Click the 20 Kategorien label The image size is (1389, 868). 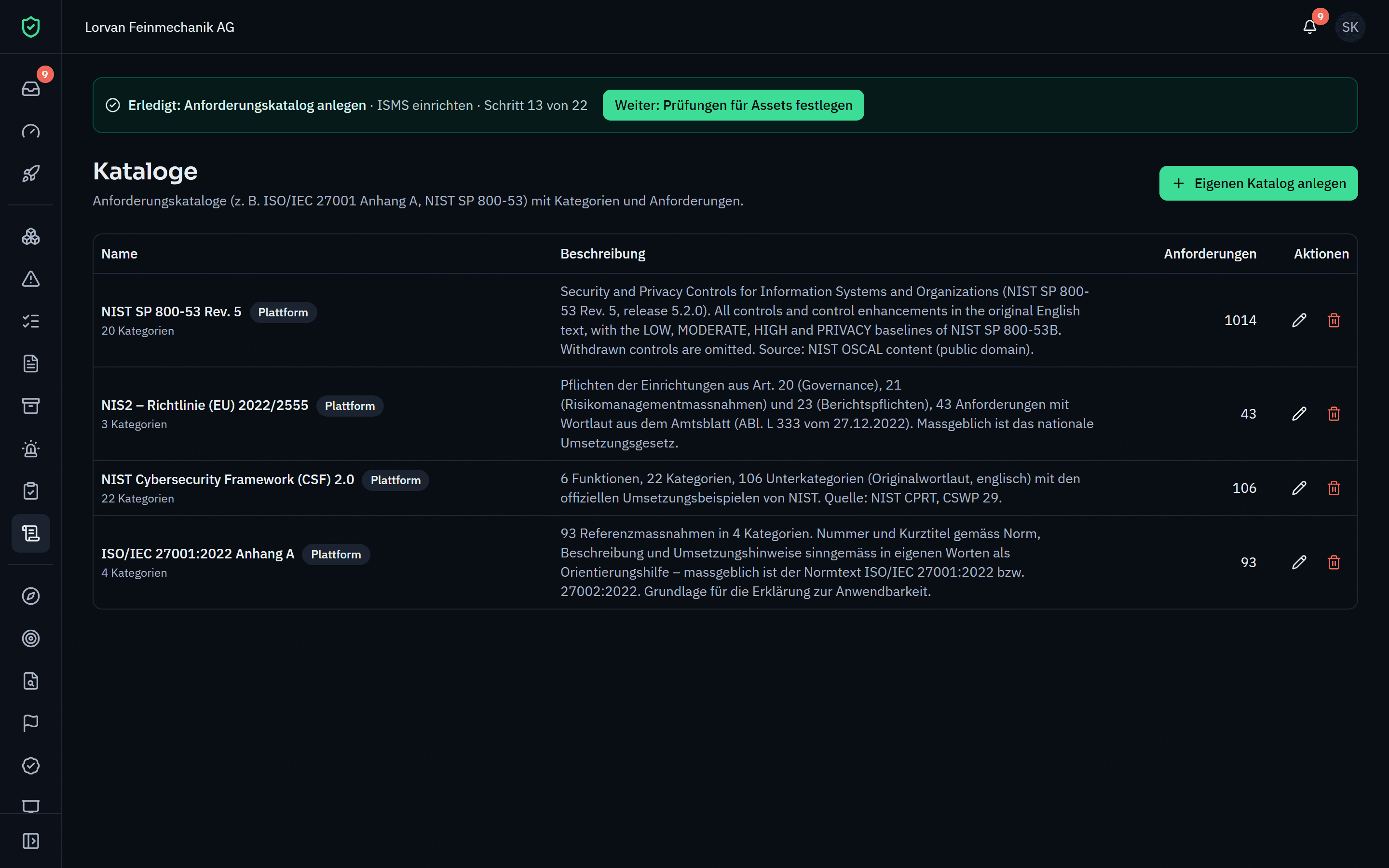(x=138, y=331)
